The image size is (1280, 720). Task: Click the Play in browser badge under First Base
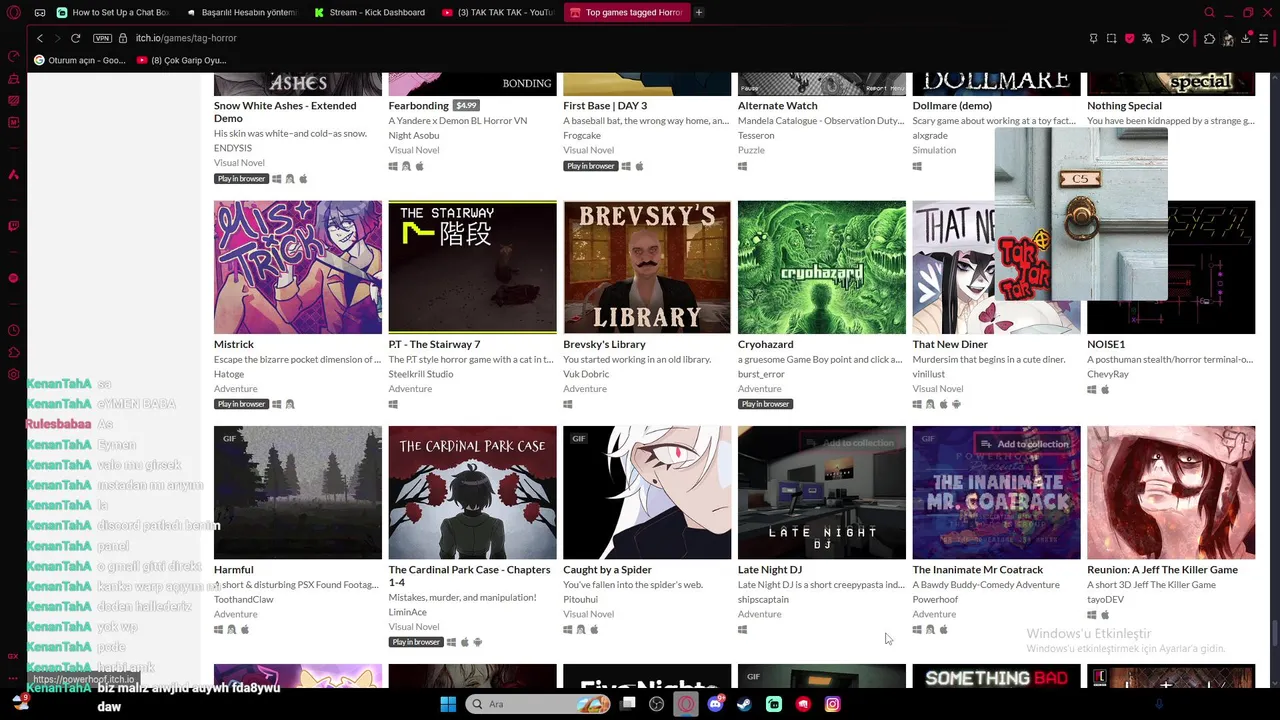click(x=590, y=166)
